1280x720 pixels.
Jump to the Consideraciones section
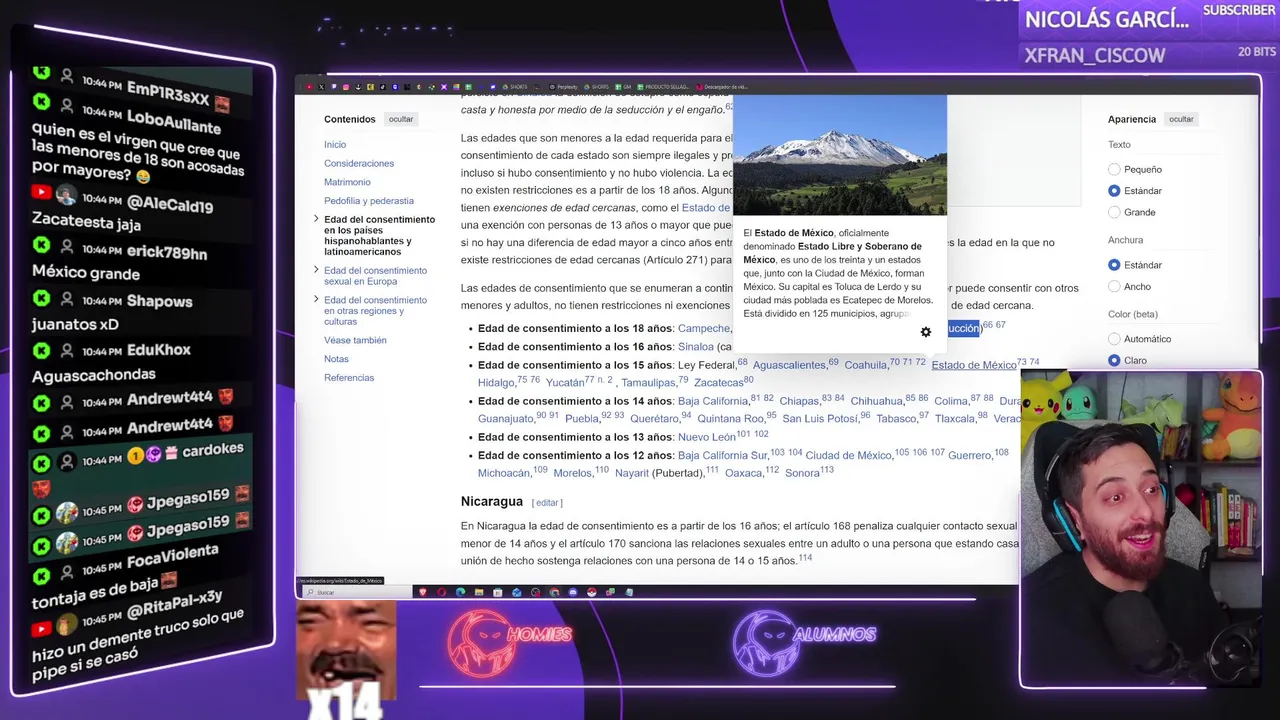(359, 163)
